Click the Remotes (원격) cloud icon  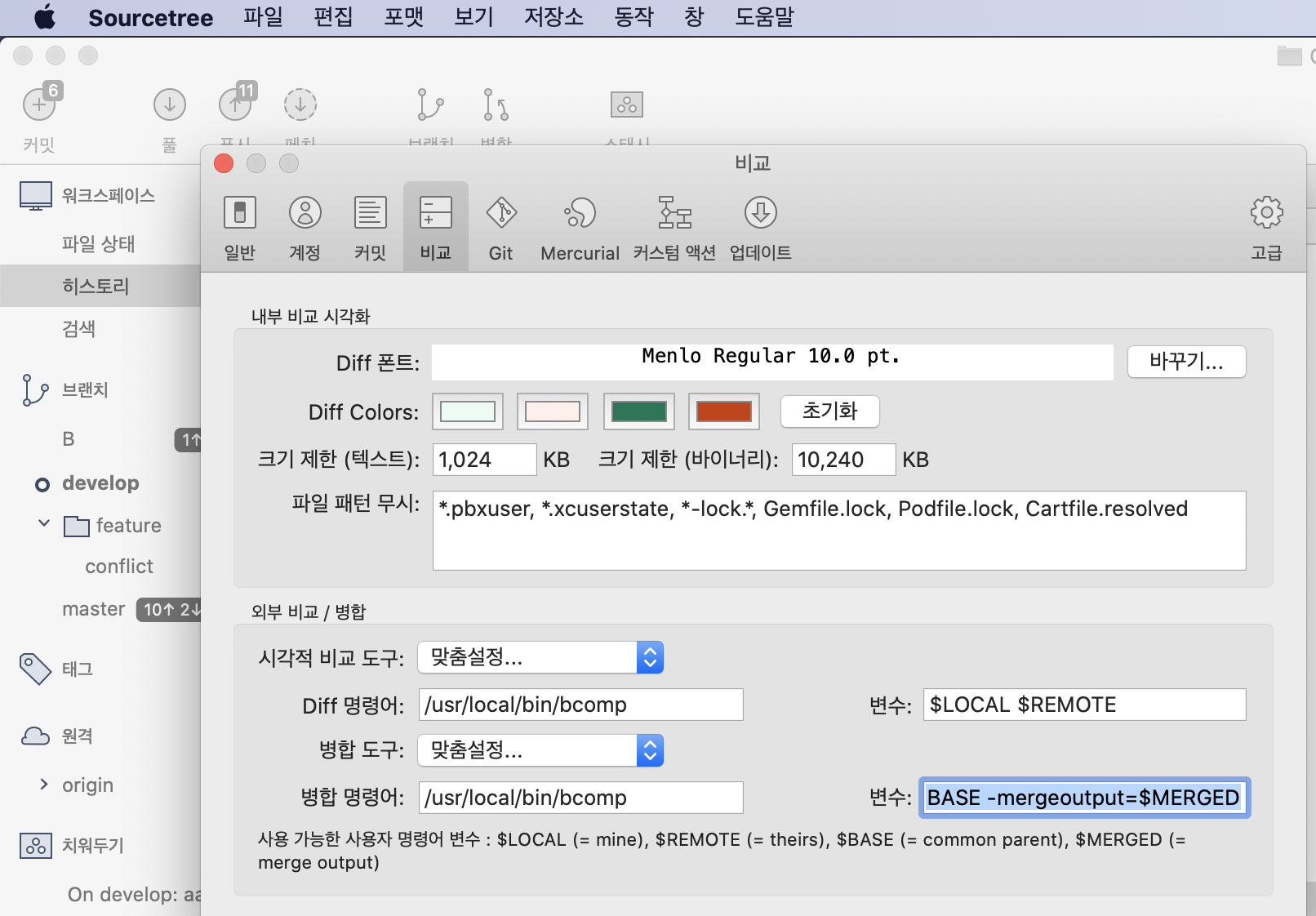pyautogui.click(x=35, y=736)
